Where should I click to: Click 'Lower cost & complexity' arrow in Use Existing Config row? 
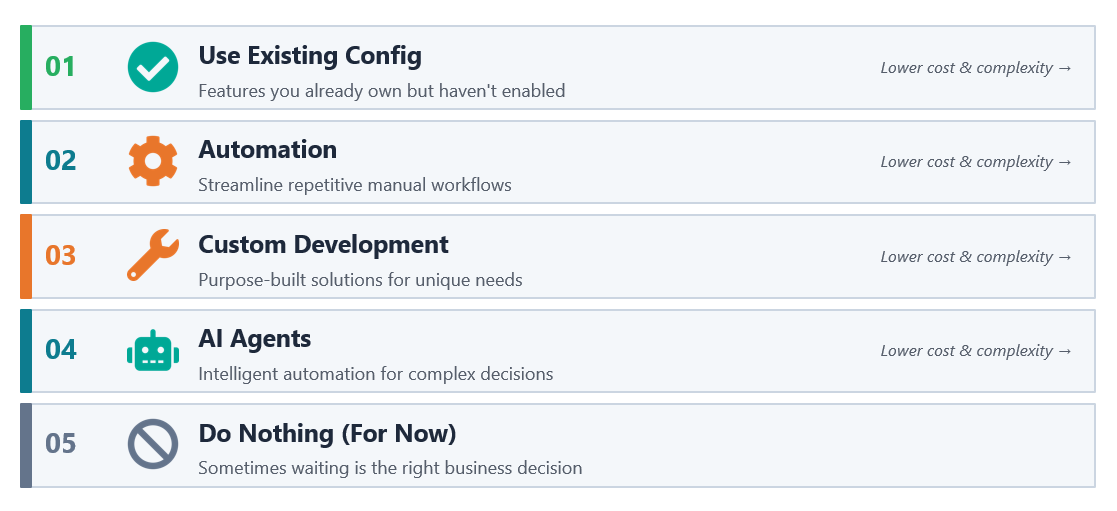[976, 68]
